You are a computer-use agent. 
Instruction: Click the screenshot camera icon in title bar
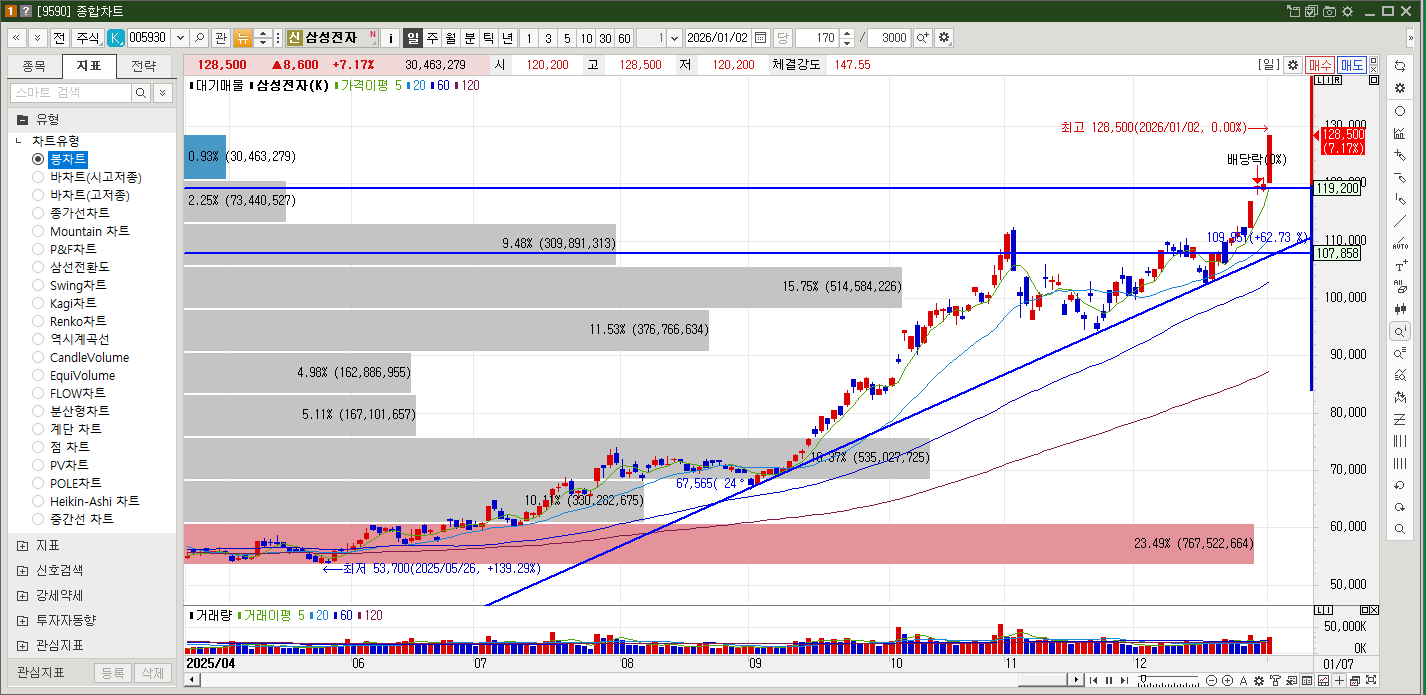[x=1329, y=11]
